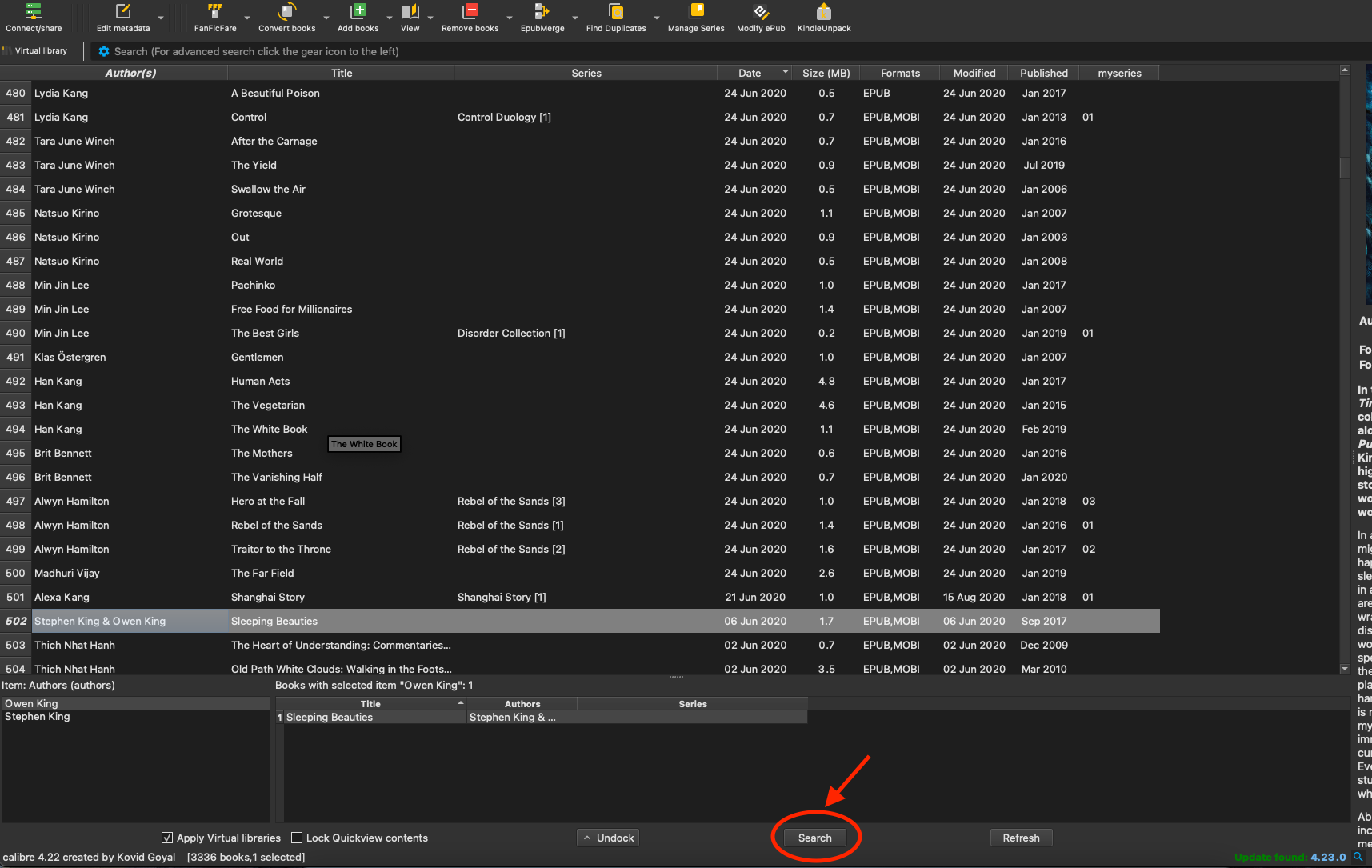Click the book list scroll-up arrow

pos(1345,70)
